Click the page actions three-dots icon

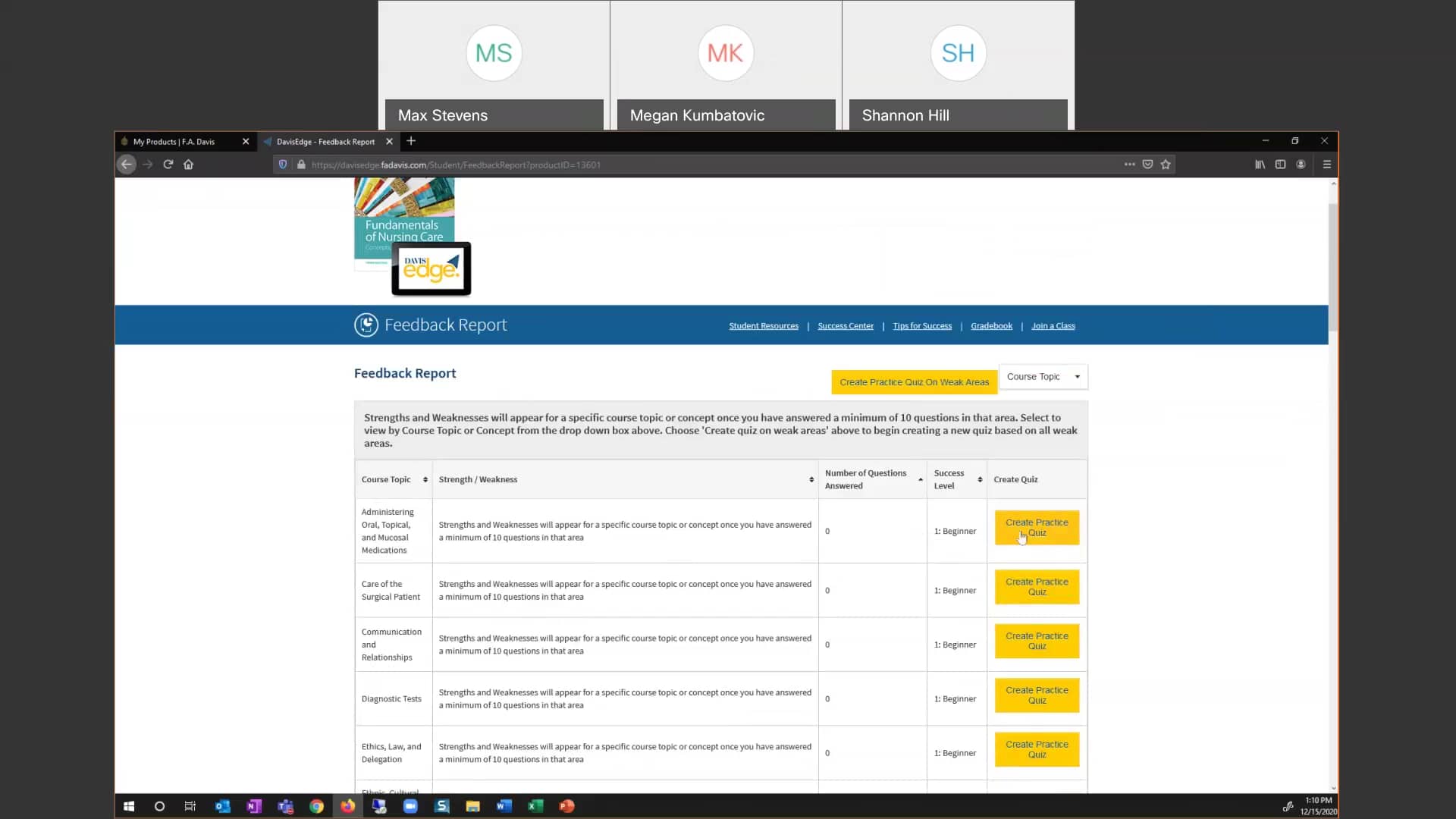(x=1129, y=165)
